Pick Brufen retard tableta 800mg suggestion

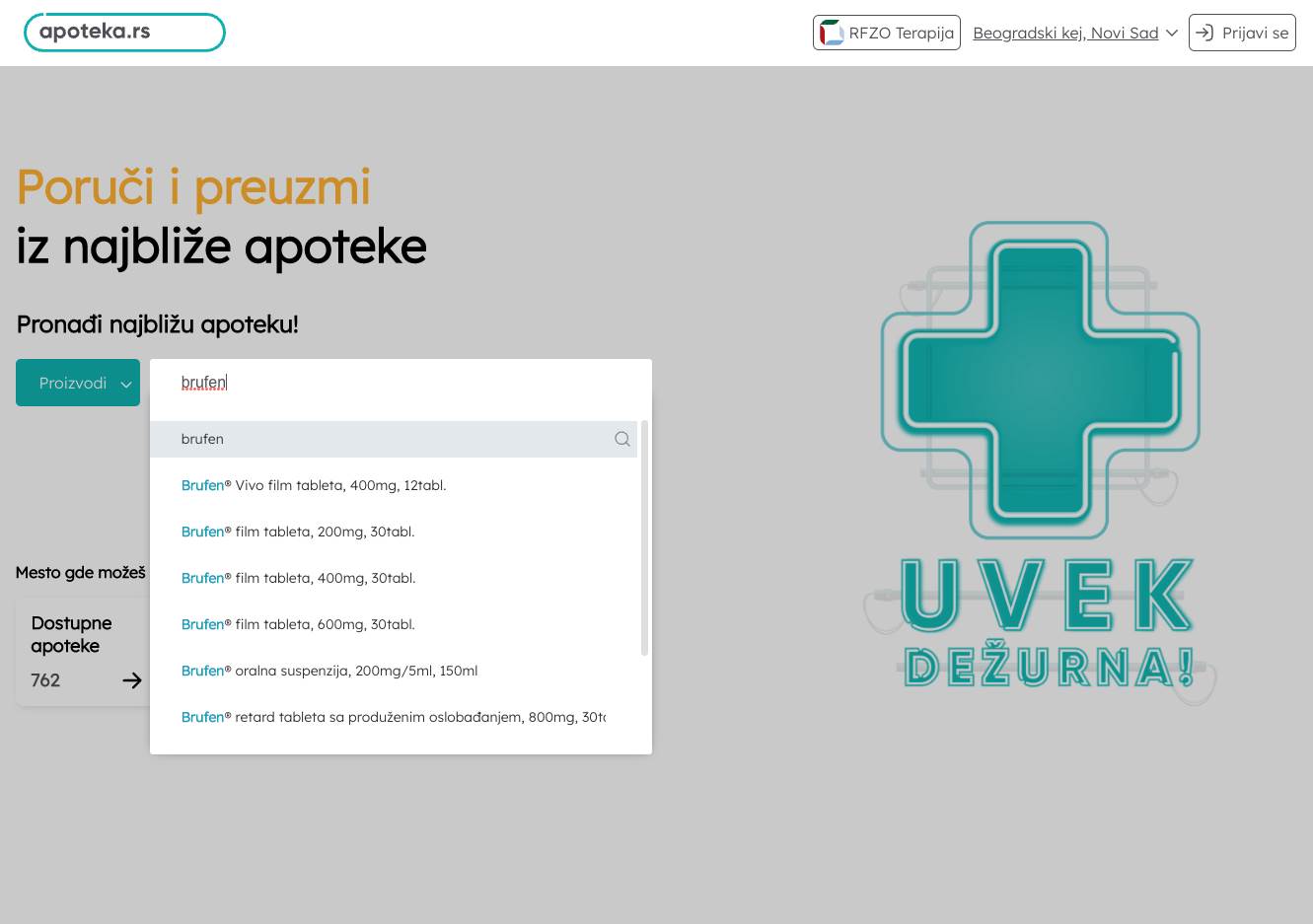pos(393,717)
